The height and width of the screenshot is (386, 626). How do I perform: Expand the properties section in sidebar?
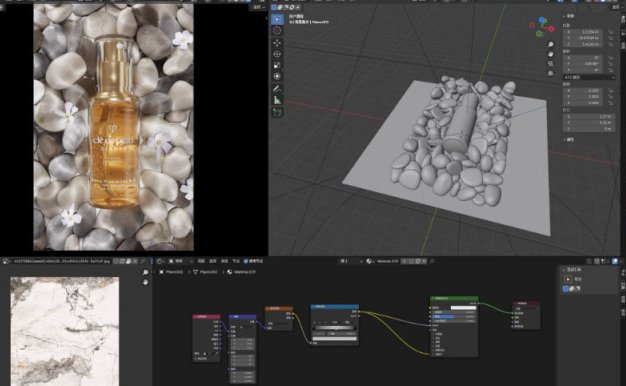pos(569,140)
